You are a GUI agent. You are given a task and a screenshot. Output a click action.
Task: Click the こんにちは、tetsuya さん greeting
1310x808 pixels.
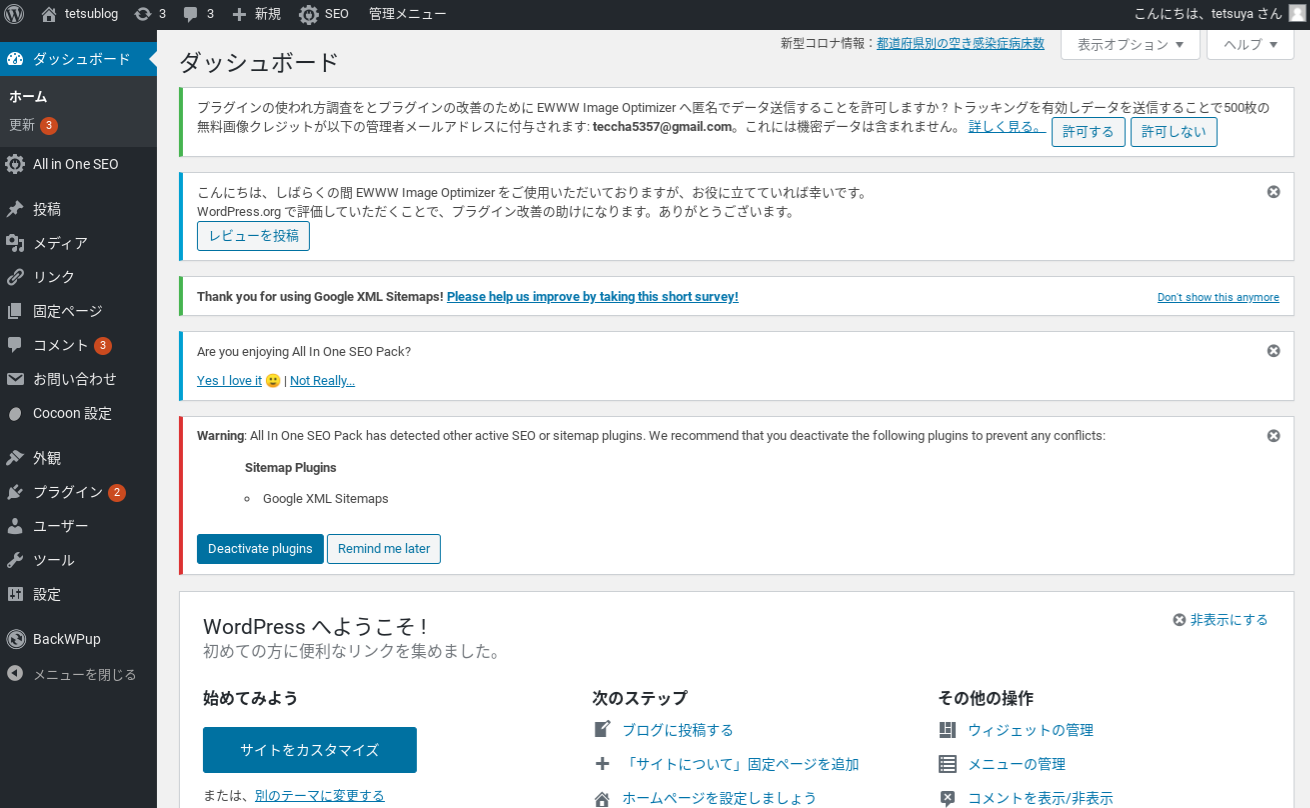[x=1208, y=14]
